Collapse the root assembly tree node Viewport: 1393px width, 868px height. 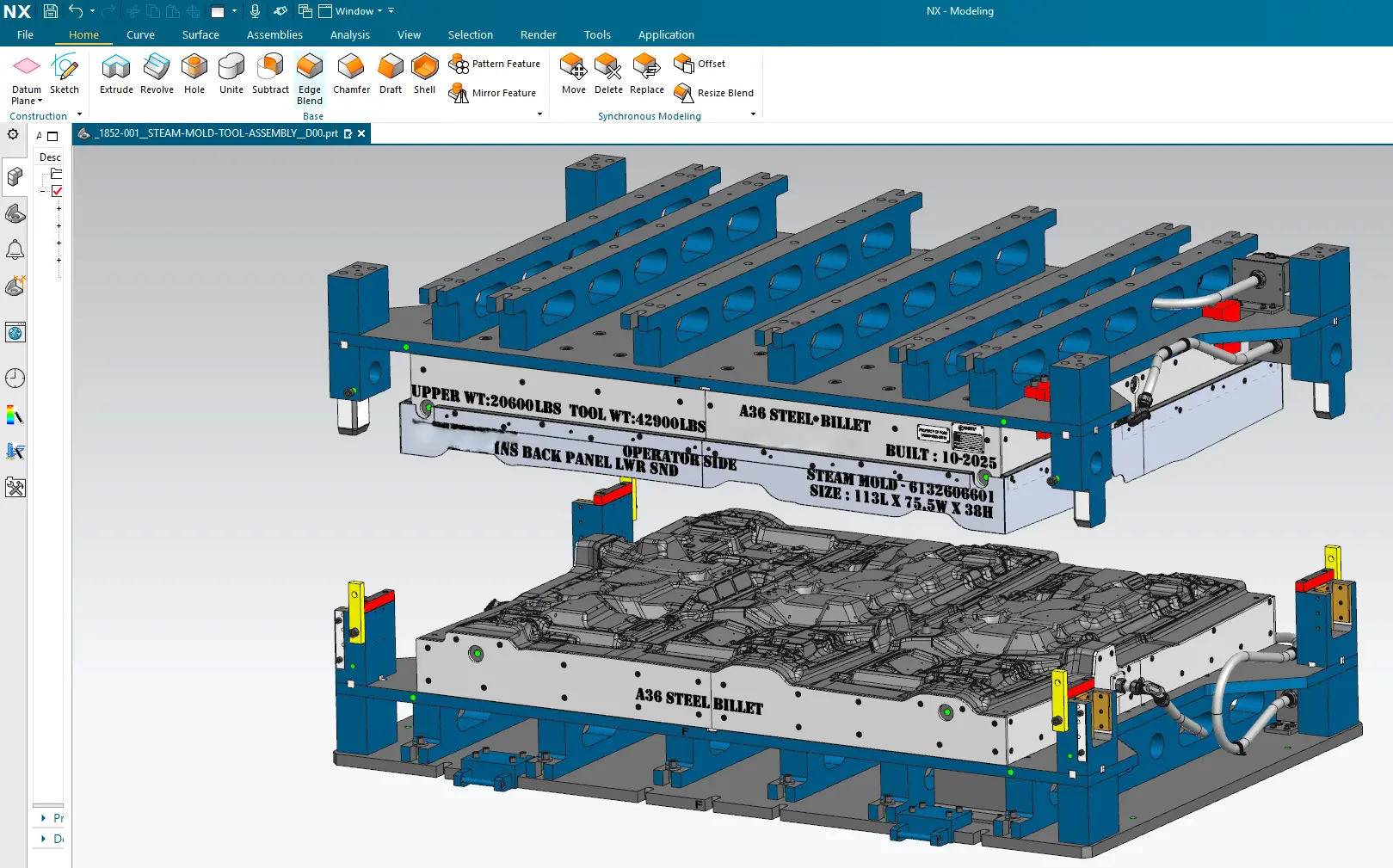42,191
